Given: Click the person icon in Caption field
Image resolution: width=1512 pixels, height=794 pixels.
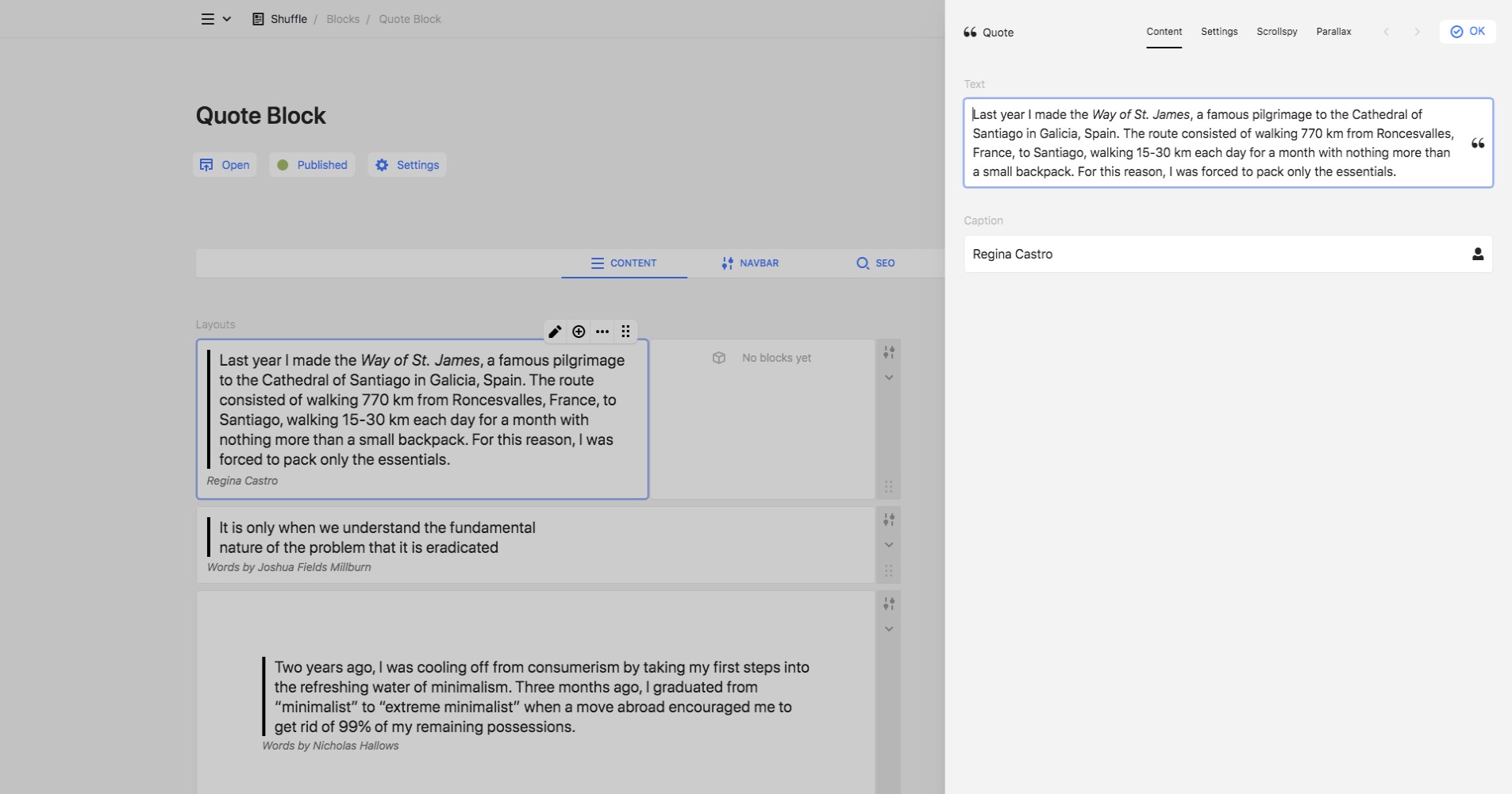Looking at the screenshot, I should [1477, 254].
